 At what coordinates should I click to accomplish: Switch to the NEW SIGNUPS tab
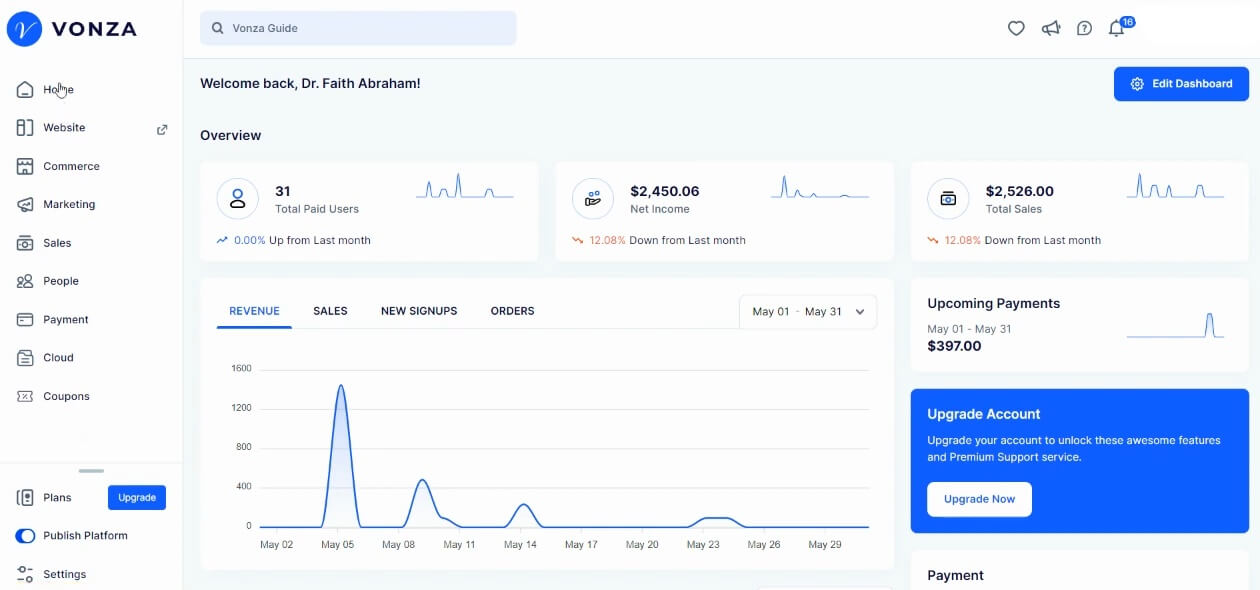point(419,311)
